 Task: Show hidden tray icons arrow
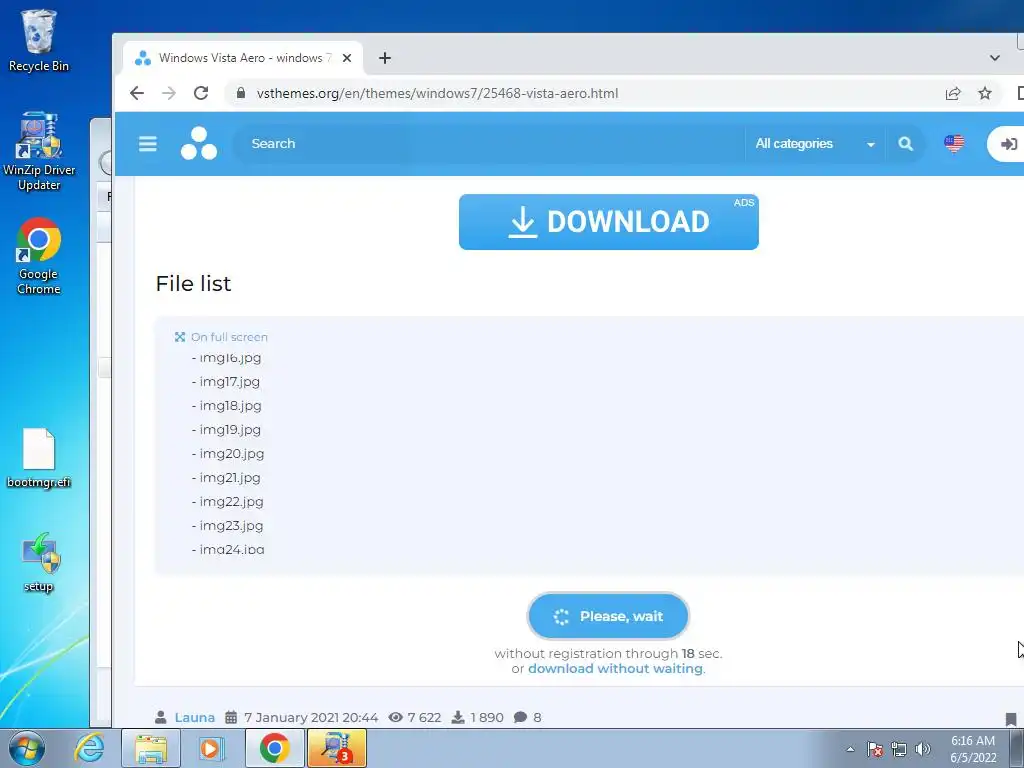click(x=850, y=749)
